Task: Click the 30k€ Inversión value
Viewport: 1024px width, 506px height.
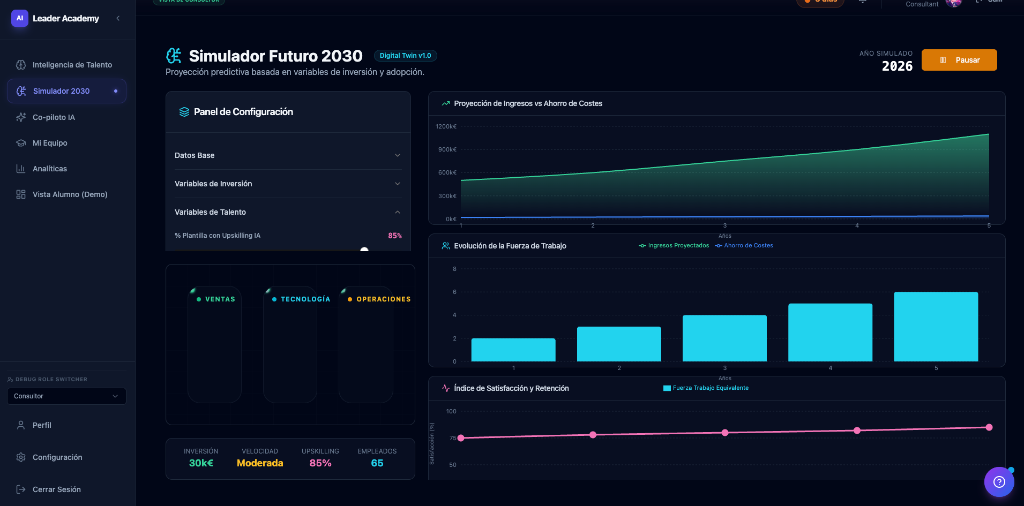Action: 201,463
